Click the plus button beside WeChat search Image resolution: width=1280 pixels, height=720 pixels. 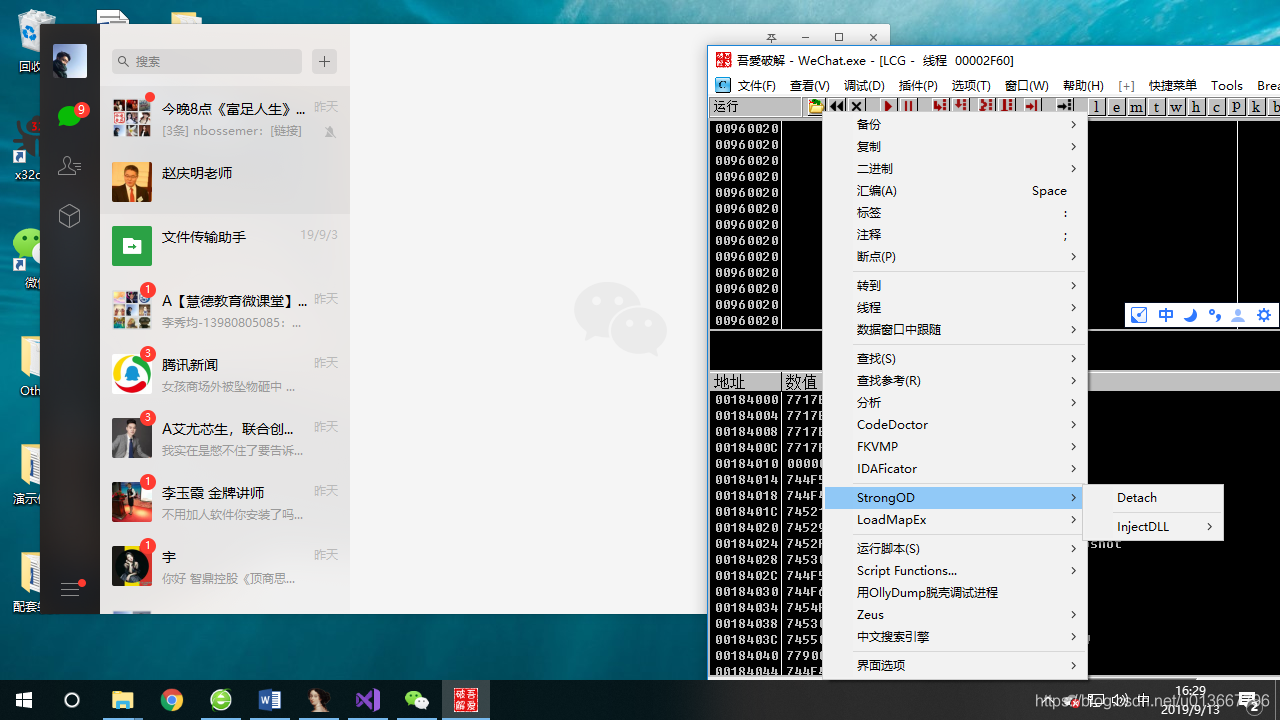(324, 61)
